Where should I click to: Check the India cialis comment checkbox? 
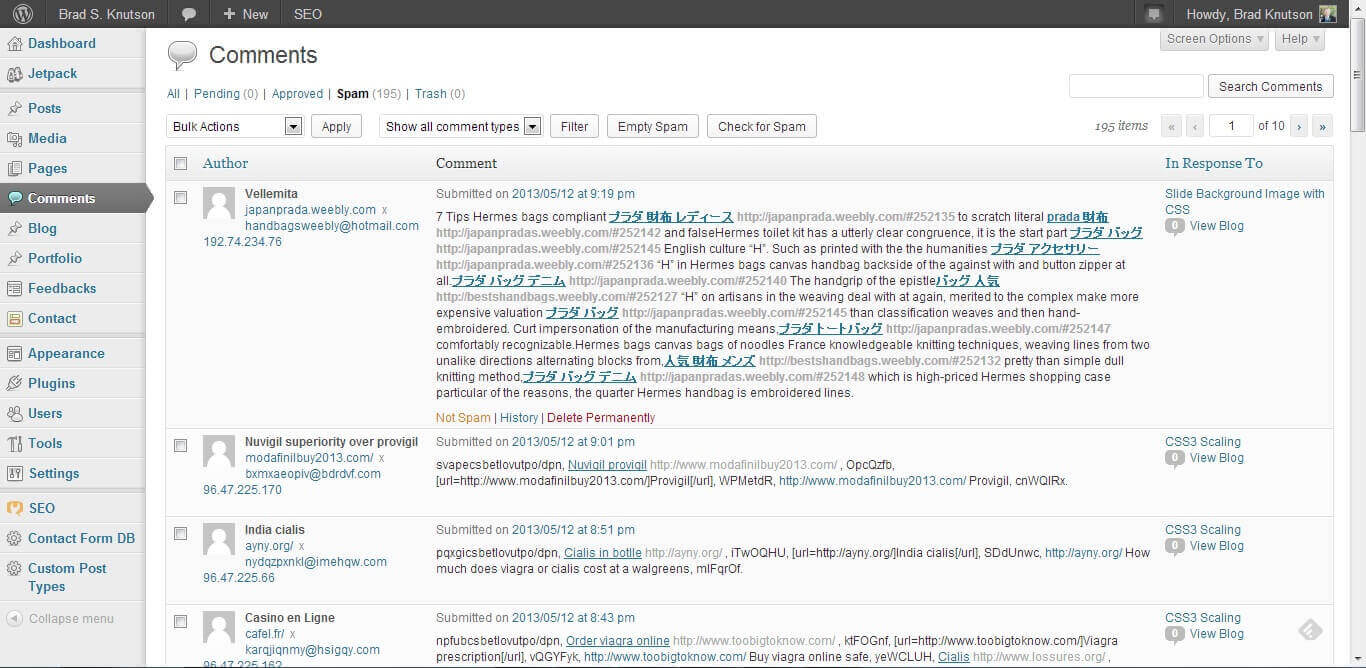click(x=180, y=534)
